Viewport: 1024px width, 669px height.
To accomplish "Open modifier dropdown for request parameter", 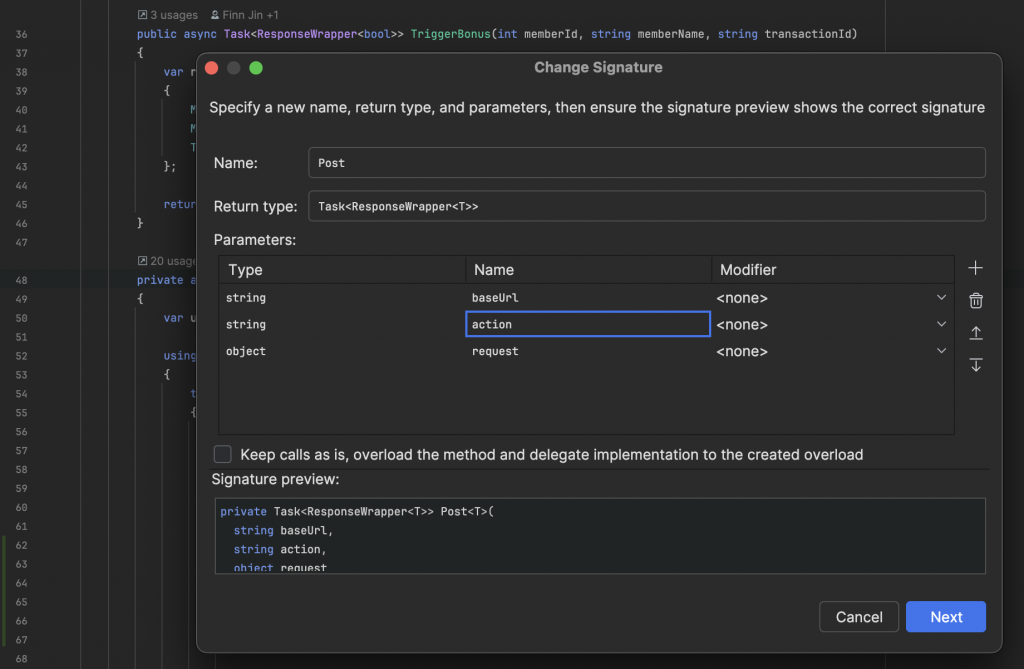I will 941,352.
